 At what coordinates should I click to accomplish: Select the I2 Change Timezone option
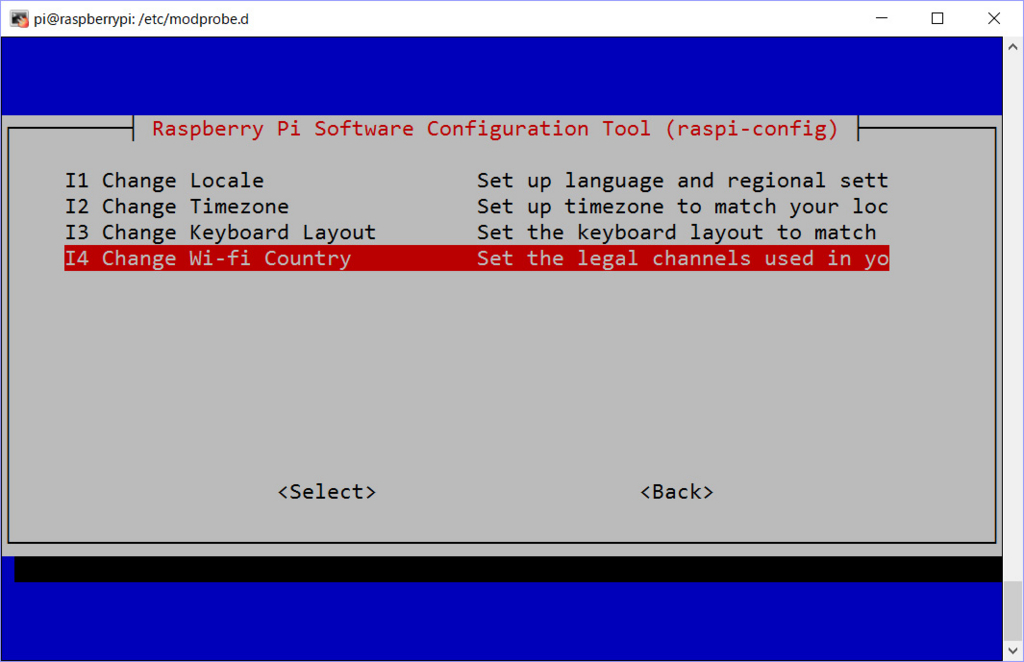pos(476,206)
